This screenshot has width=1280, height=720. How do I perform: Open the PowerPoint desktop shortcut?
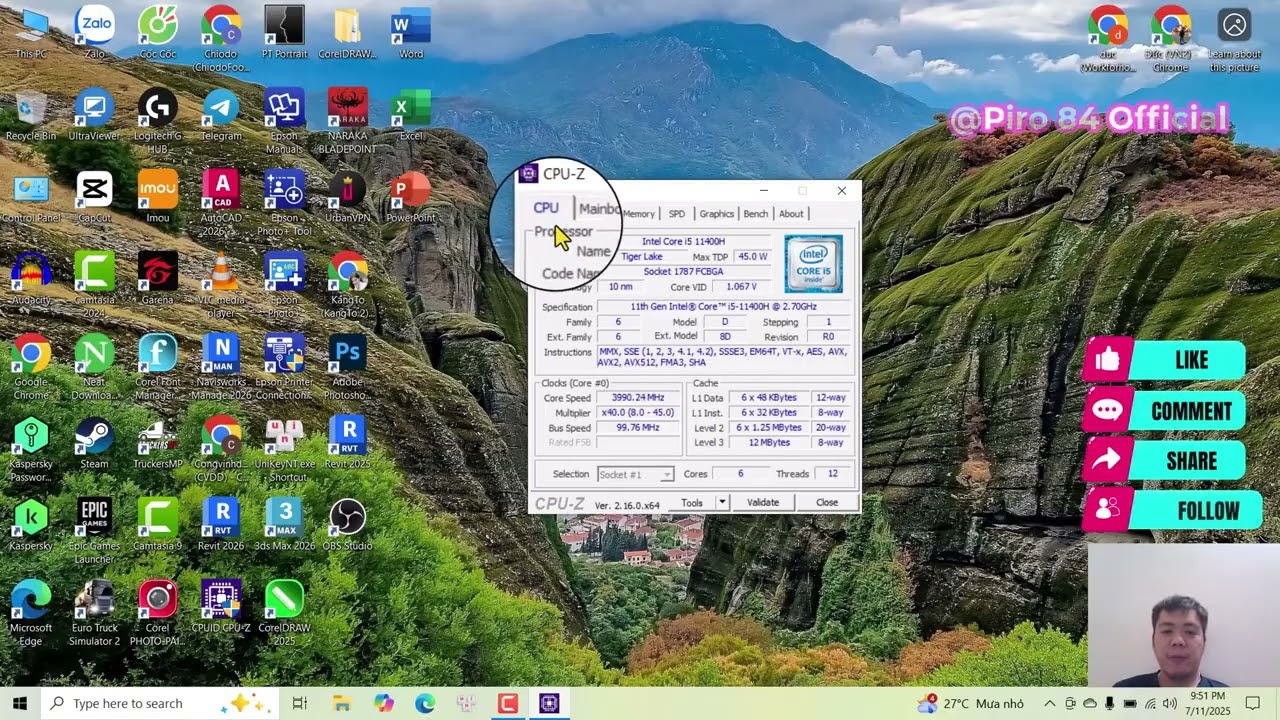coord(410,197)
